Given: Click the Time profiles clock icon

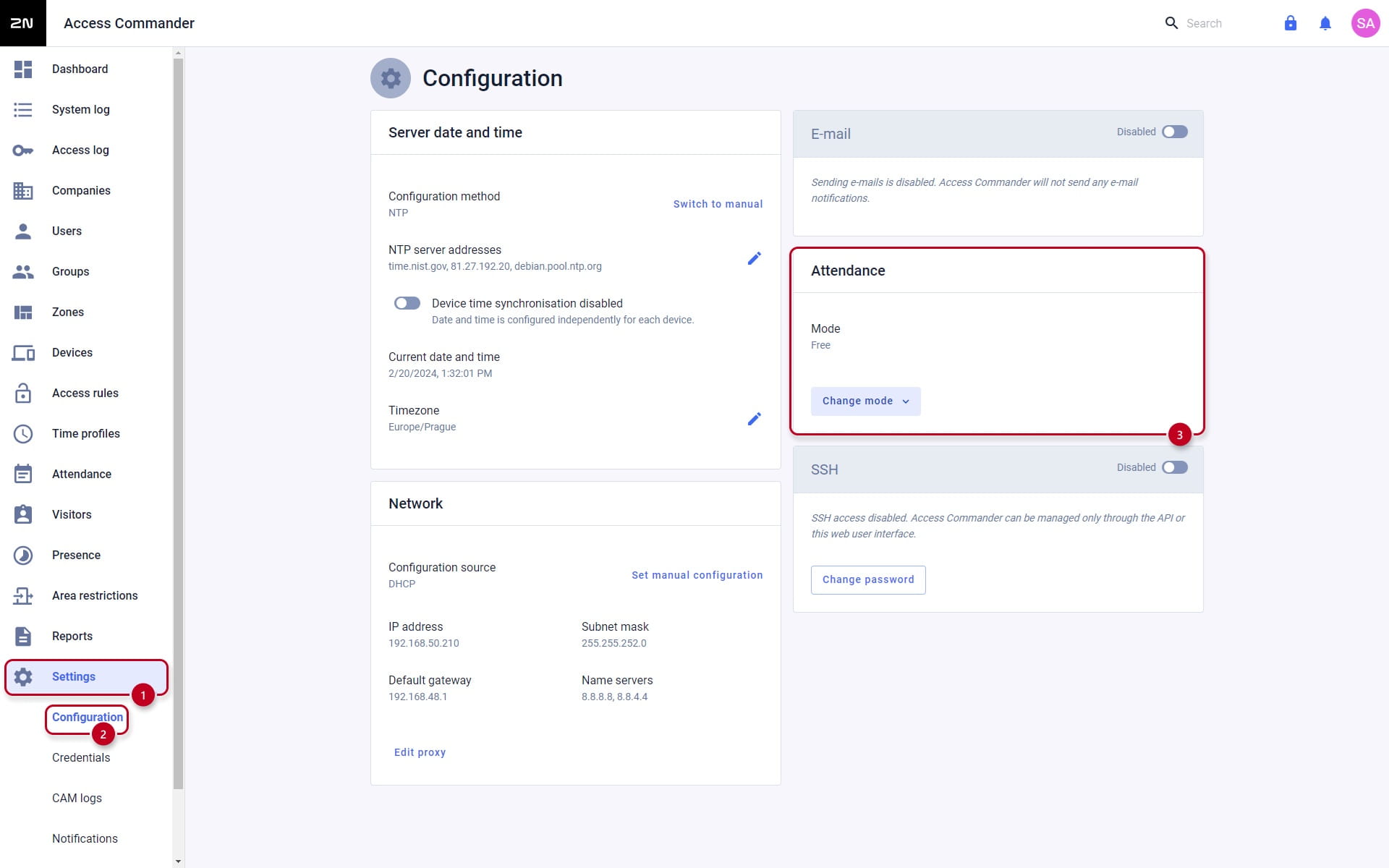Looking at the screenshot, I should 23,434.
